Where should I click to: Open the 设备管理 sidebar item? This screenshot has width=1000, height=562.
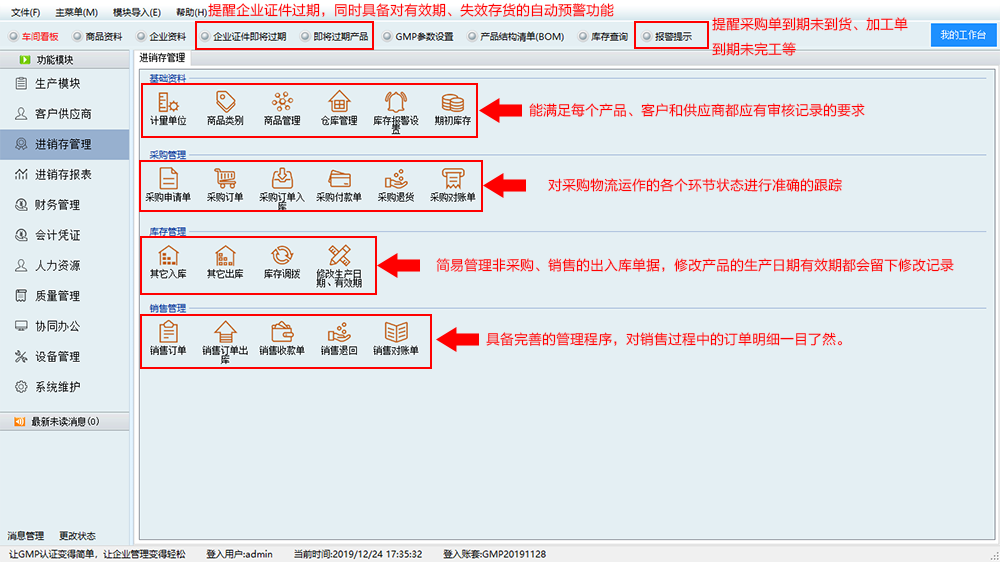click(x=64, y=356)
